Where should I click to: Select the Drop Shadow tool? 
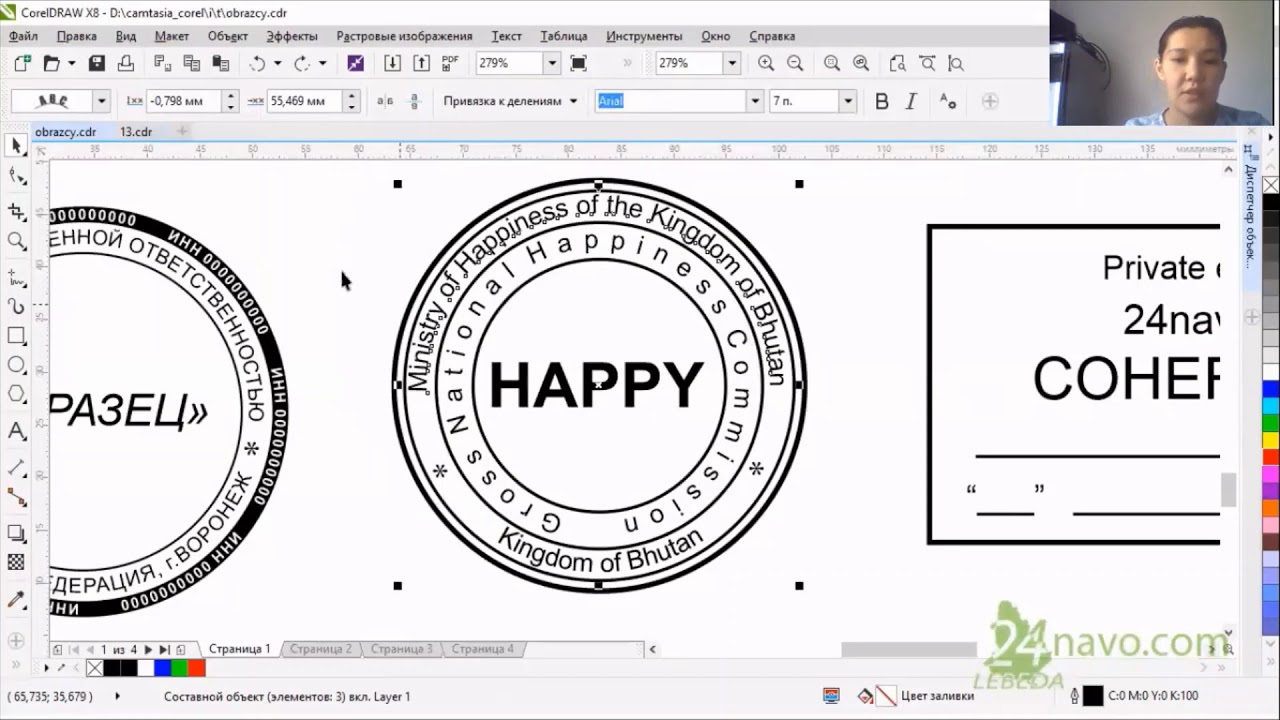(x=16, y=533)
